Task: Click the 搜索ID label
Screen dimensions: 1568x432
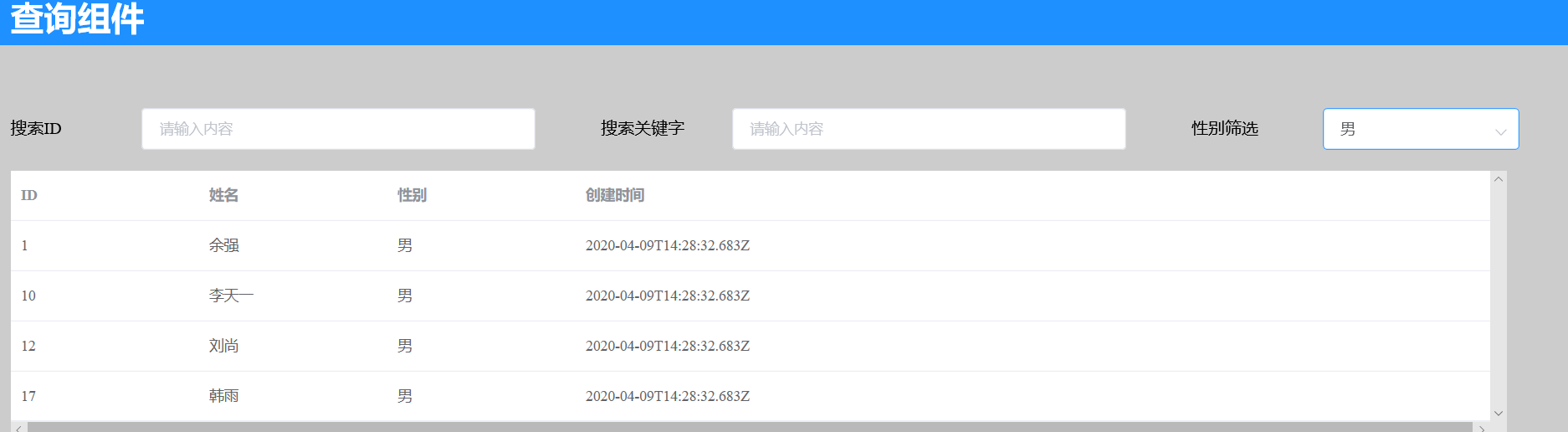Action: [x=36, y=128]
